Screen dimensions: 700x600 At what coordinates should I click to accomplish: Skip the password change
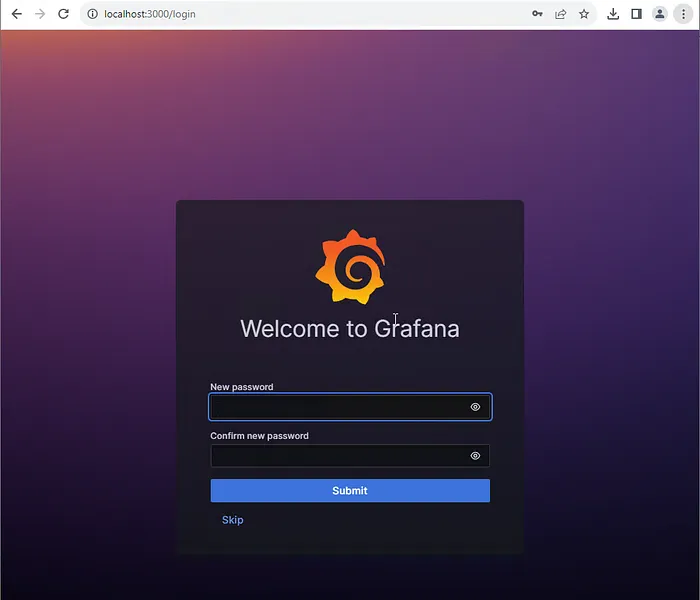[232, 520]
